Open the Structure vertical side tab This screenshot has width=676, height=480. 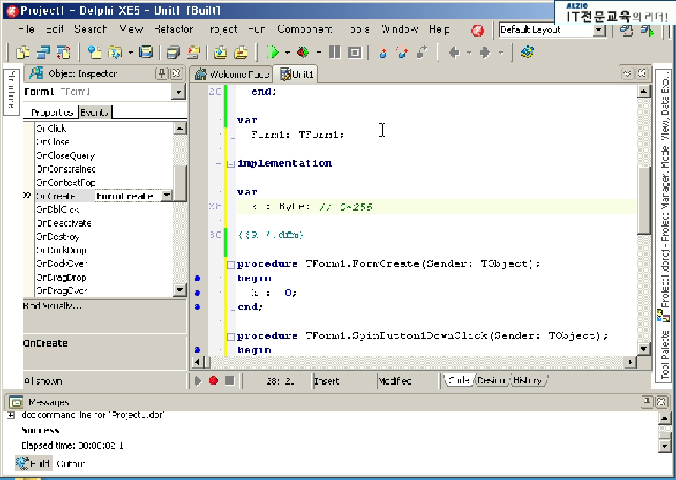(x=12, y=90)
